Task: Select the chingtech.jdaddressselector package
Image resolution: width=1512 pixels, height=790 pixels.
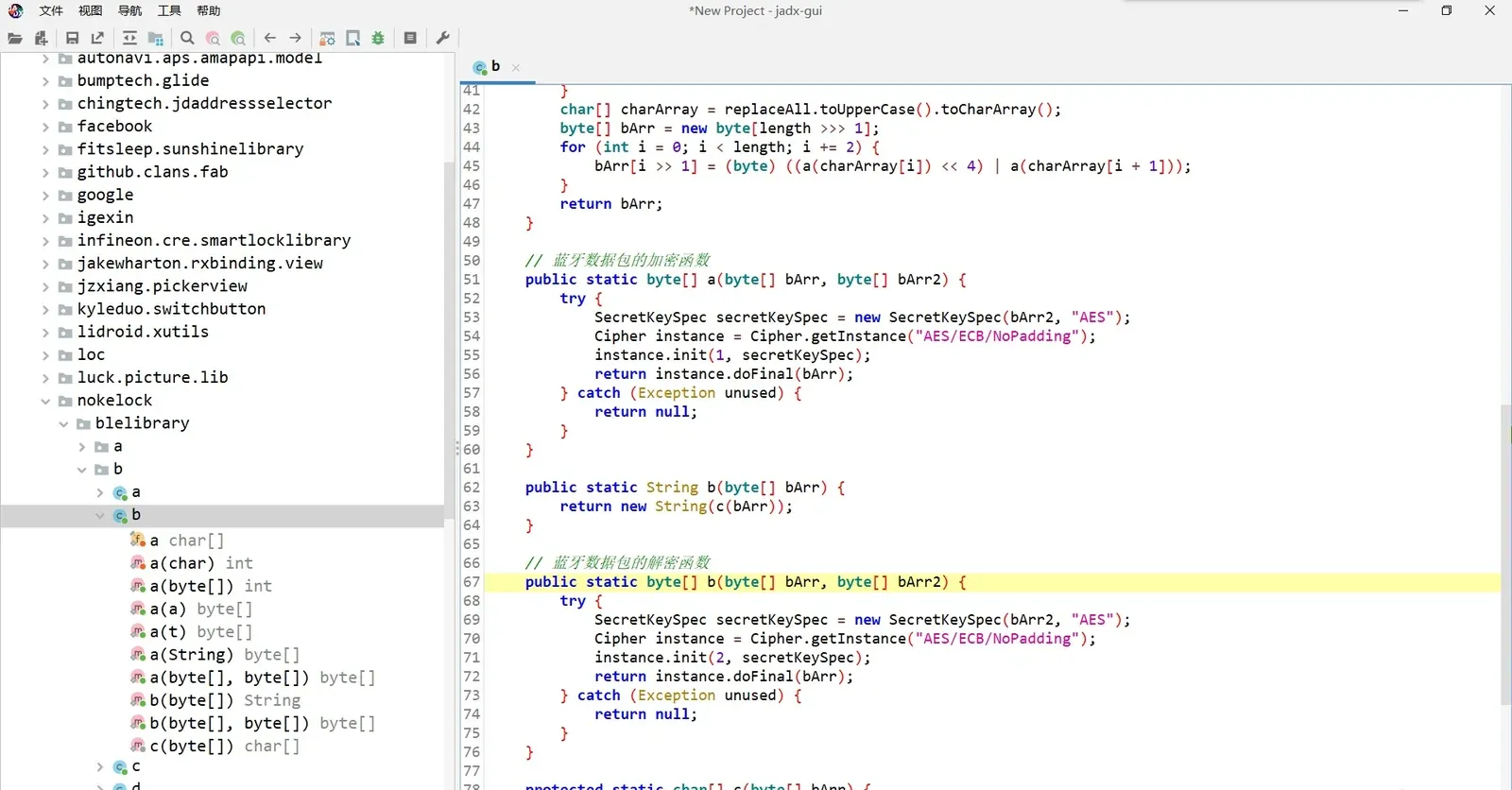Action: coord(204,104)
